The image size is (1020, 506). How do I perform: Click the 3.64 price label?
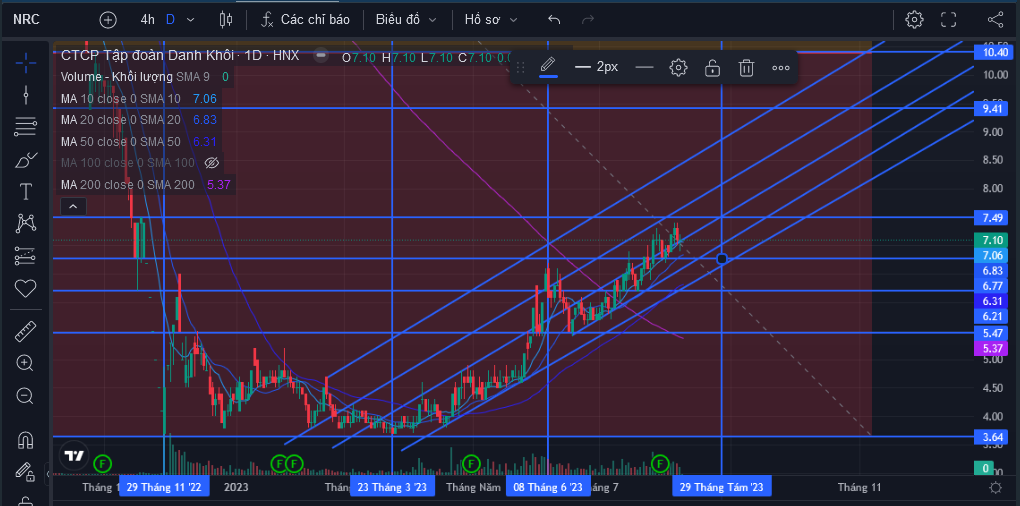[991, 436]
